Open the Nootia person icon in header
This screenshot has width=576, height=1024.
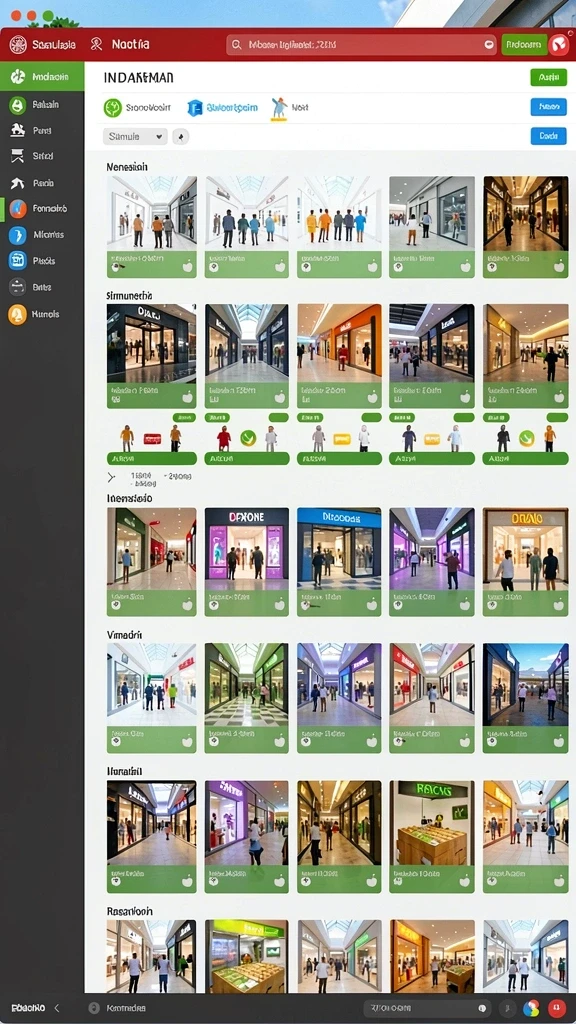[x=97, y=44]
